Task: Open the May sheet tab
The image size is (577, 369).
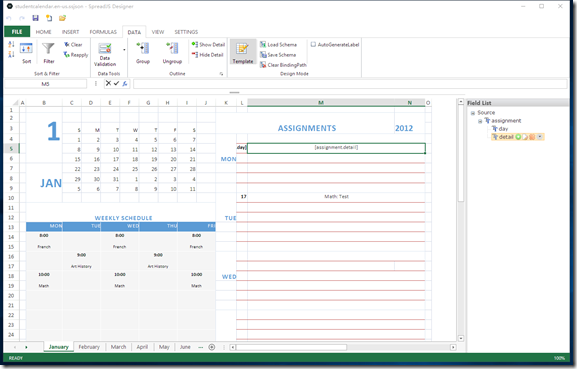Action: [x=164, y=347]
